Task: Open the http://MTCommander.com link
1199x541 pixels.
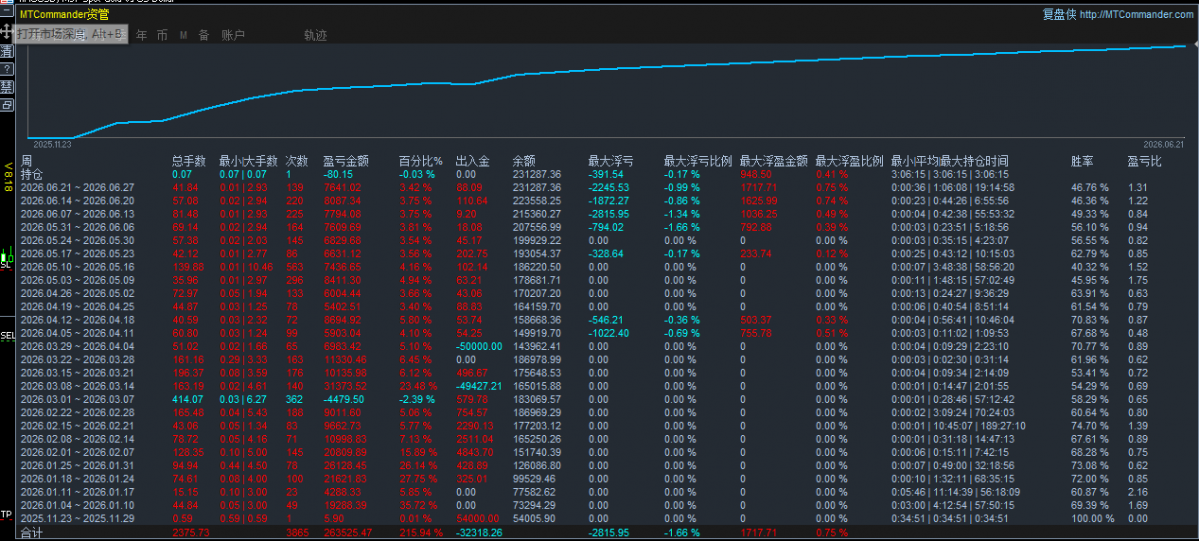Action: pos(1136,14)
